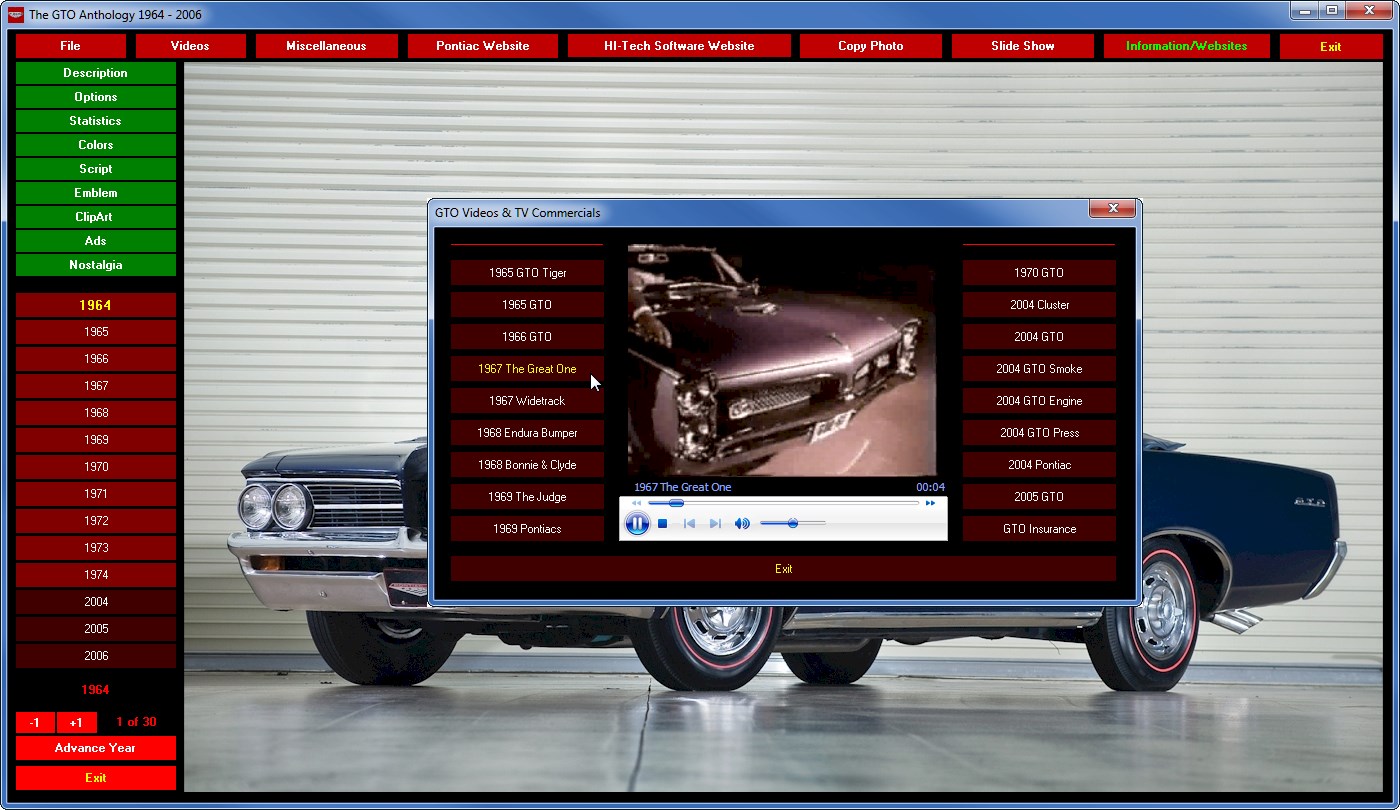Play 1967 The Great One video

click(527, 369)
